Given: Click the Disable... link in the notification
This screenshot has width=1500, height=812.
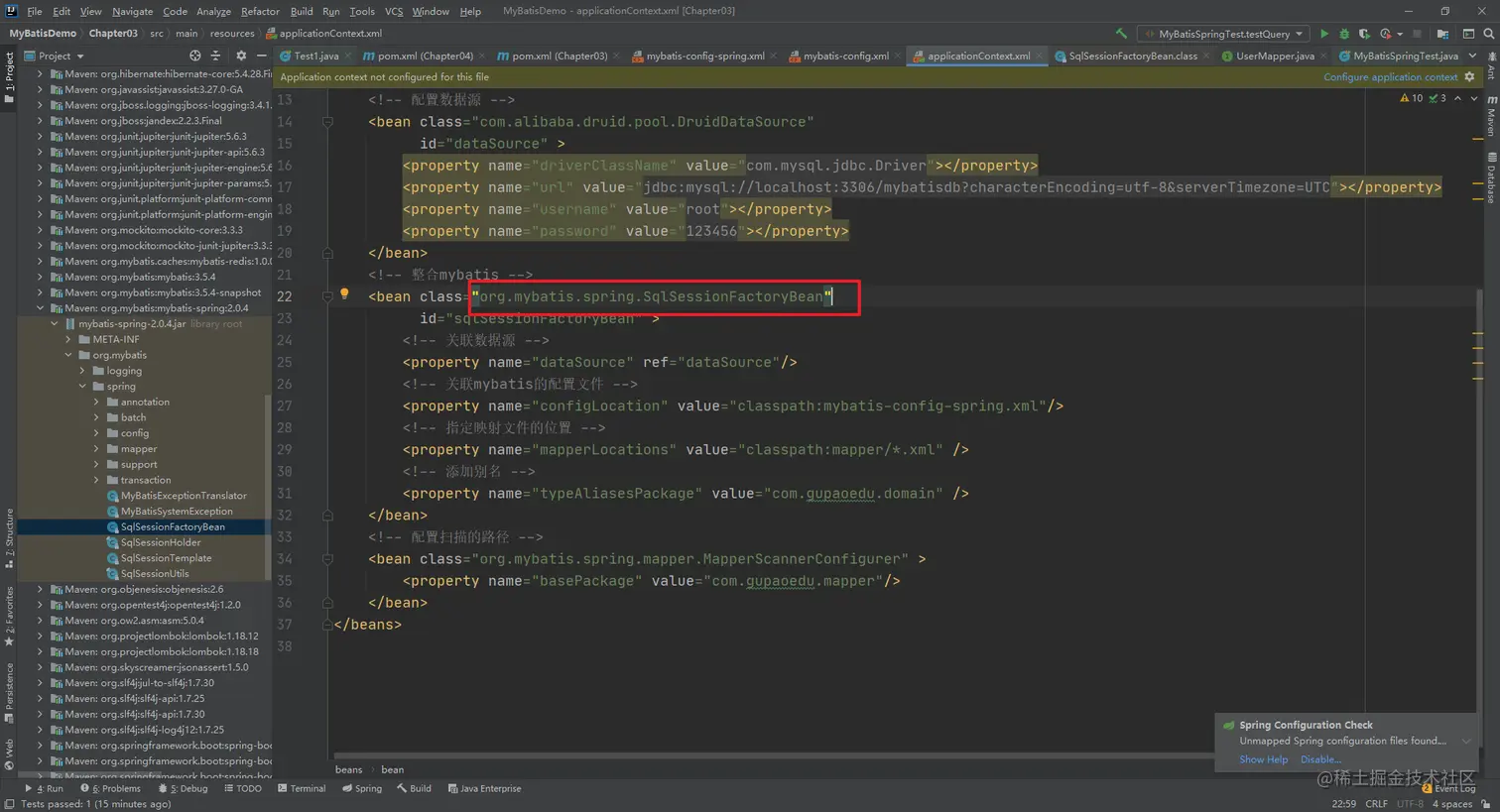Looking at the screenshot, I should (x=1320, y=759).
